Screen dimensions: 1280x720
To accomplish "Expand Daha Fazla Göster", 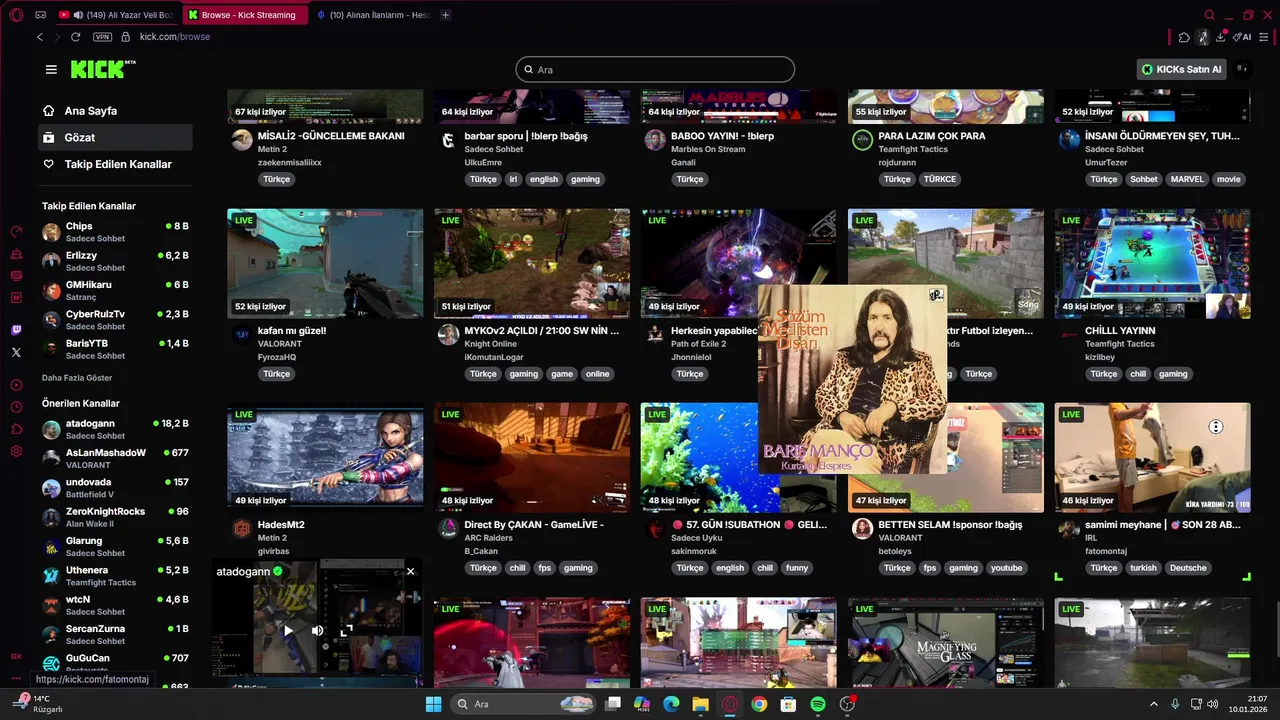I will click(x=77, y=378).
